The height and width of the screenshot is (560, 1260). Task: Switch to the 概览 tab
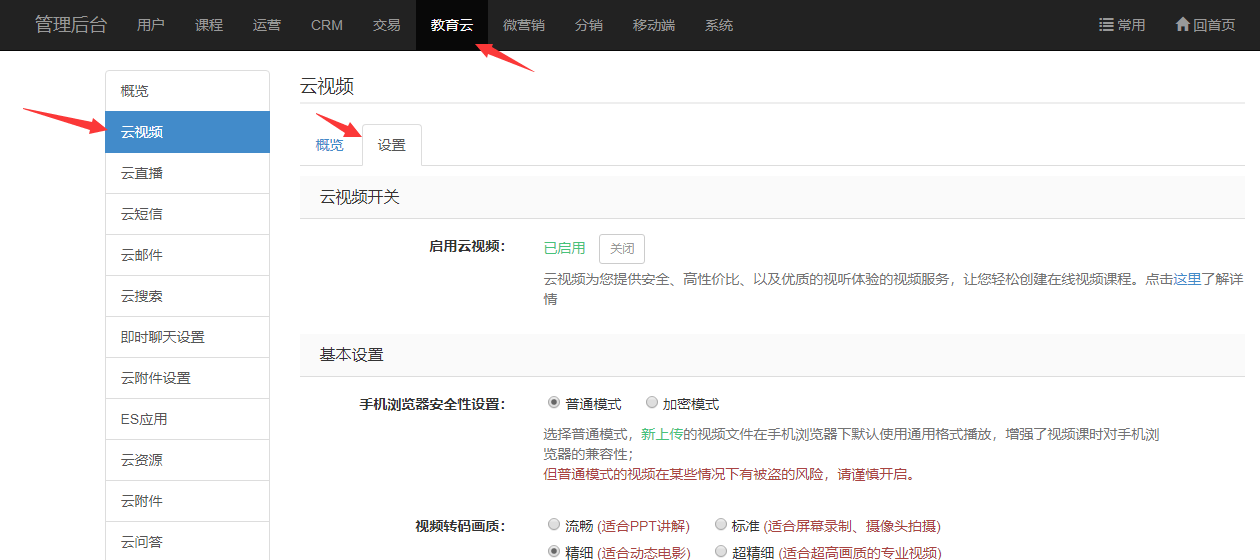click(329, 145)
